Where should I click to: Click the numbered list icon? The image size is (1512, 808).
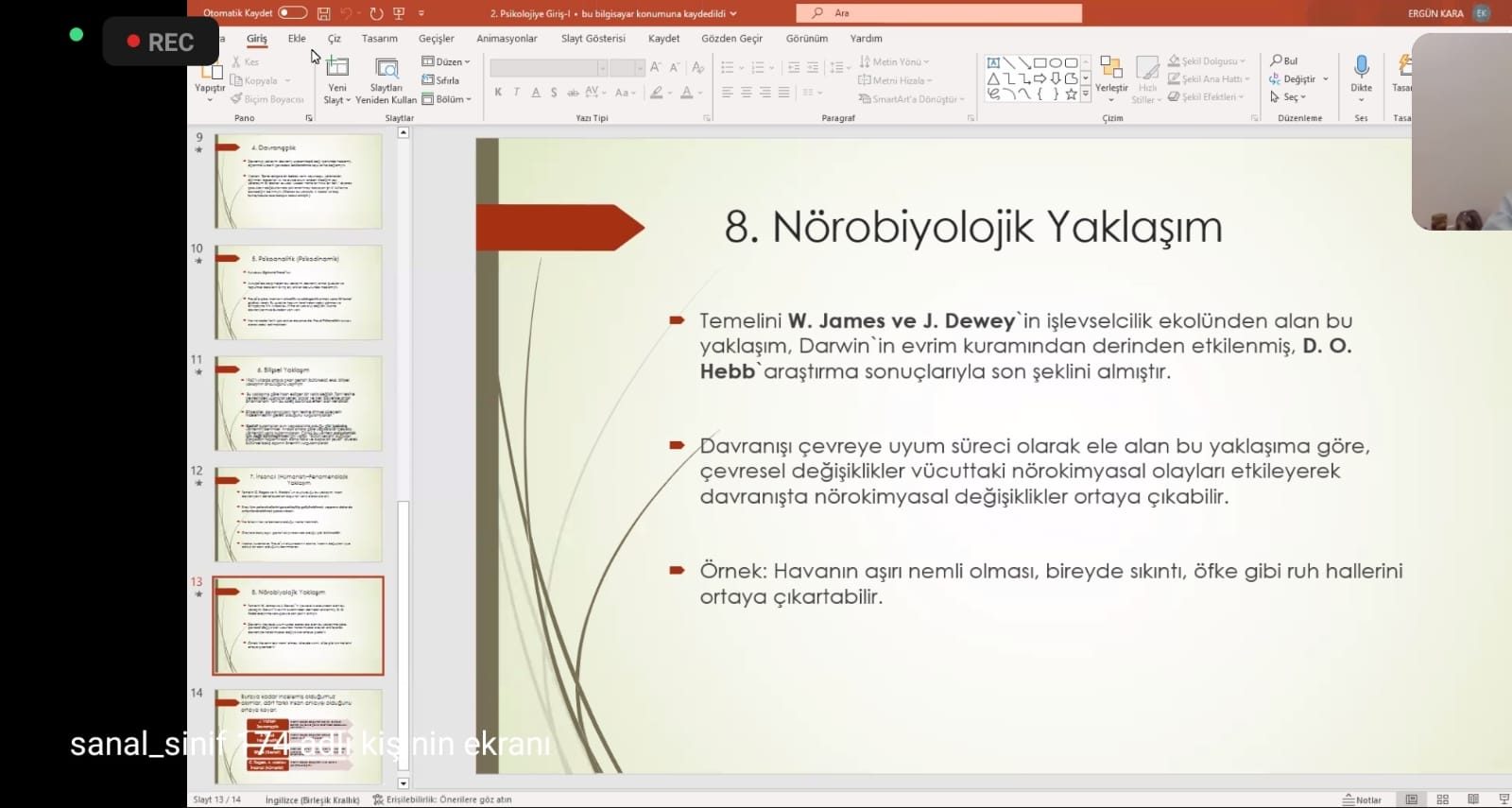click(757, 67)
